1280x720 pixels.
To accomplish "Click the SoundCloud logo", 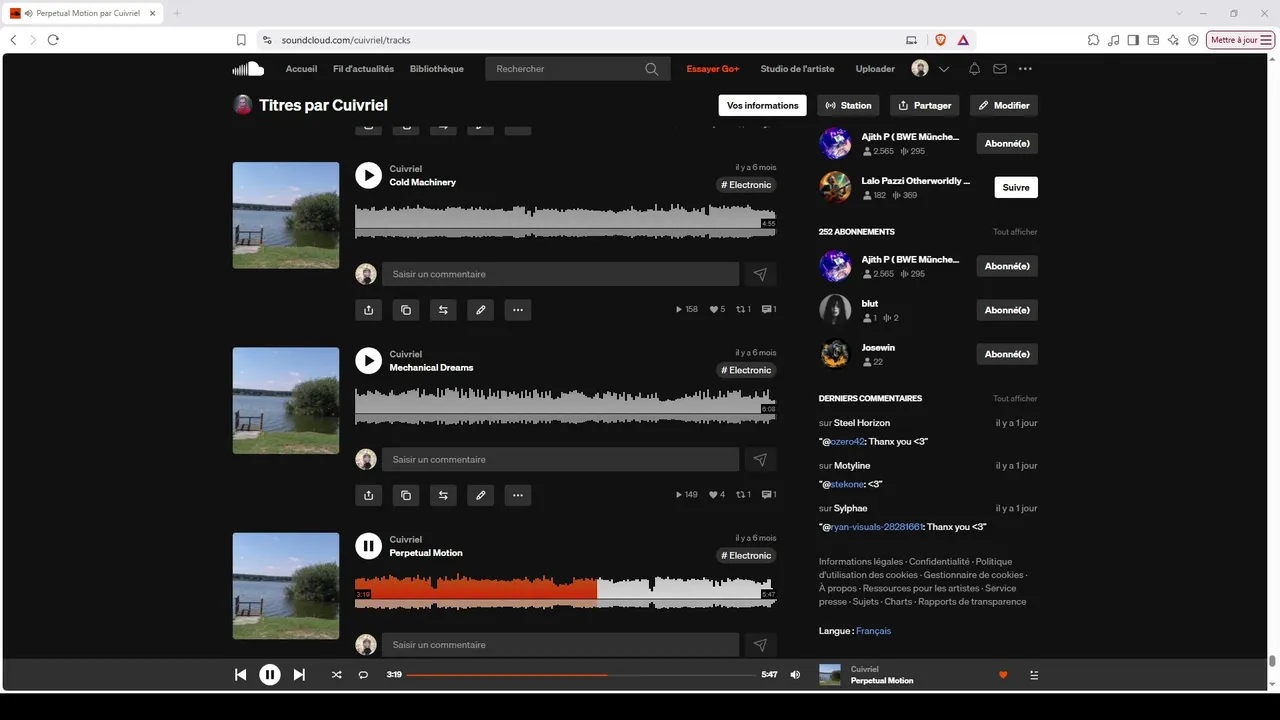I will click(x=248, y=69).
